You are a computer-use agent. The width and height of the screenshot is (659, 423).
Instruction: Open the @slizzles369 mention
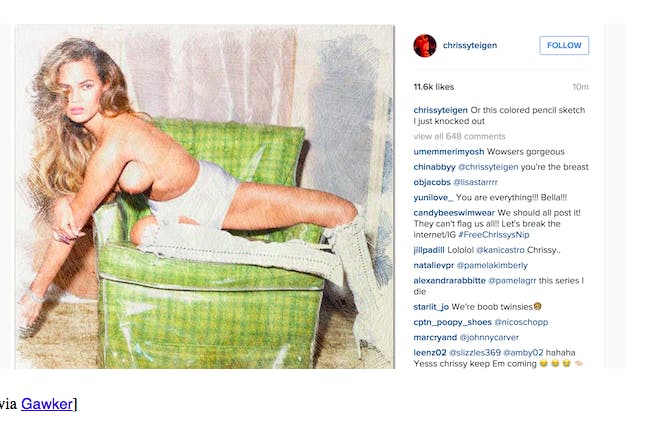click(475, 352)
